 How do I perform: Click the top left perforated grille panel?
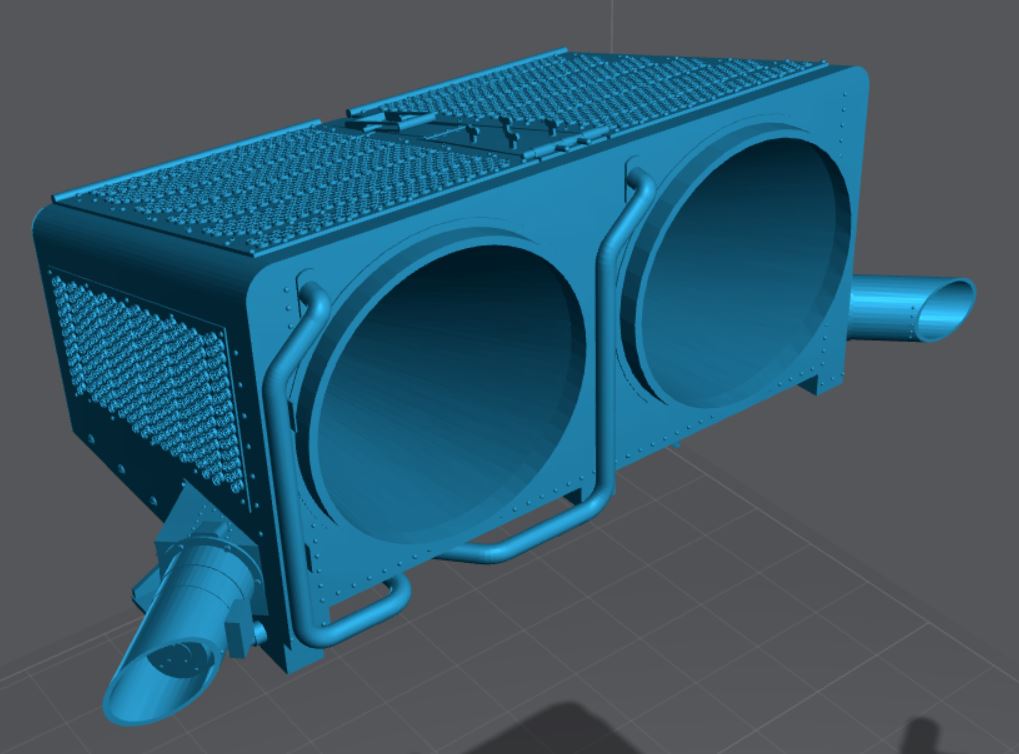230,180
